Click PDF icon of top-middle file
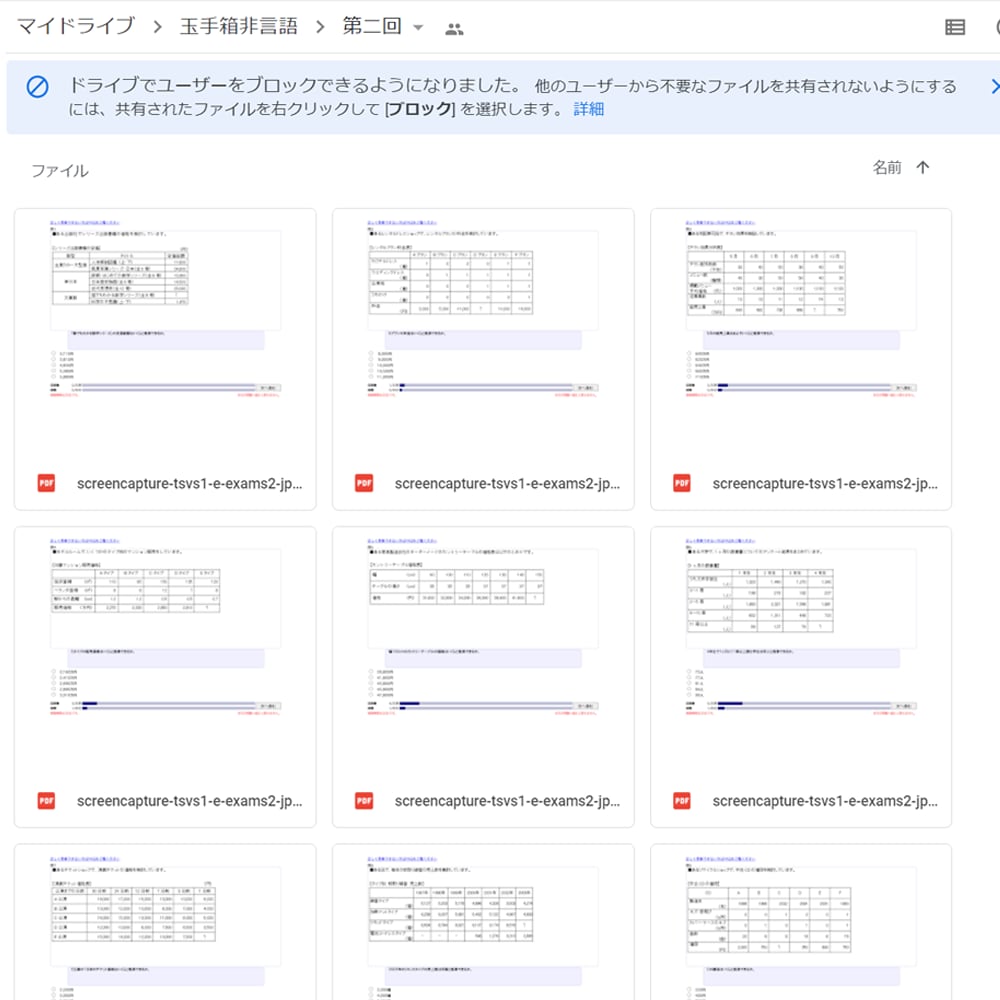 364,484
